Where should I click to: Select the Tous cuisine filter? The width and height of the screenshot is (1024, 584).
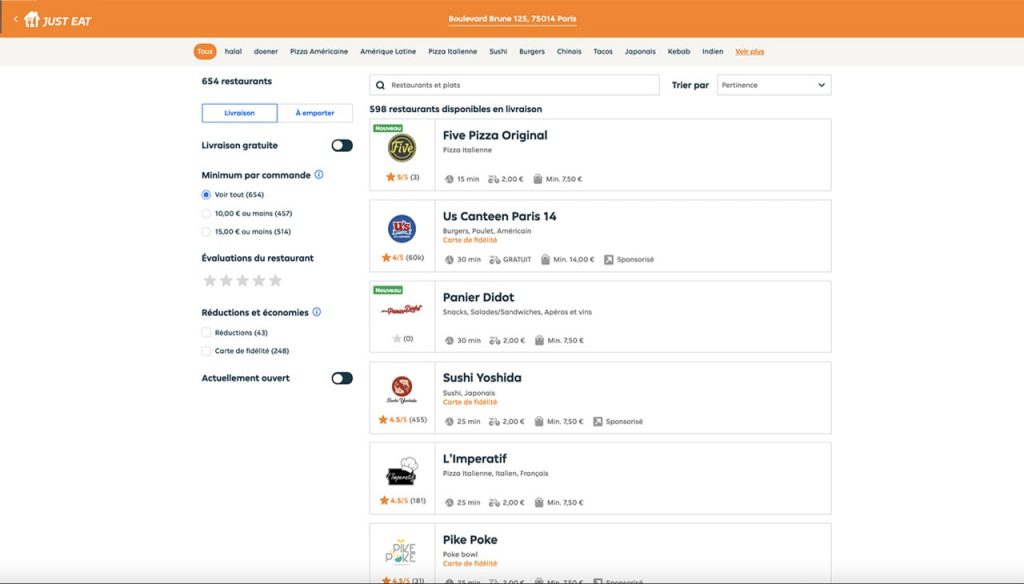(x=205, y=52)
